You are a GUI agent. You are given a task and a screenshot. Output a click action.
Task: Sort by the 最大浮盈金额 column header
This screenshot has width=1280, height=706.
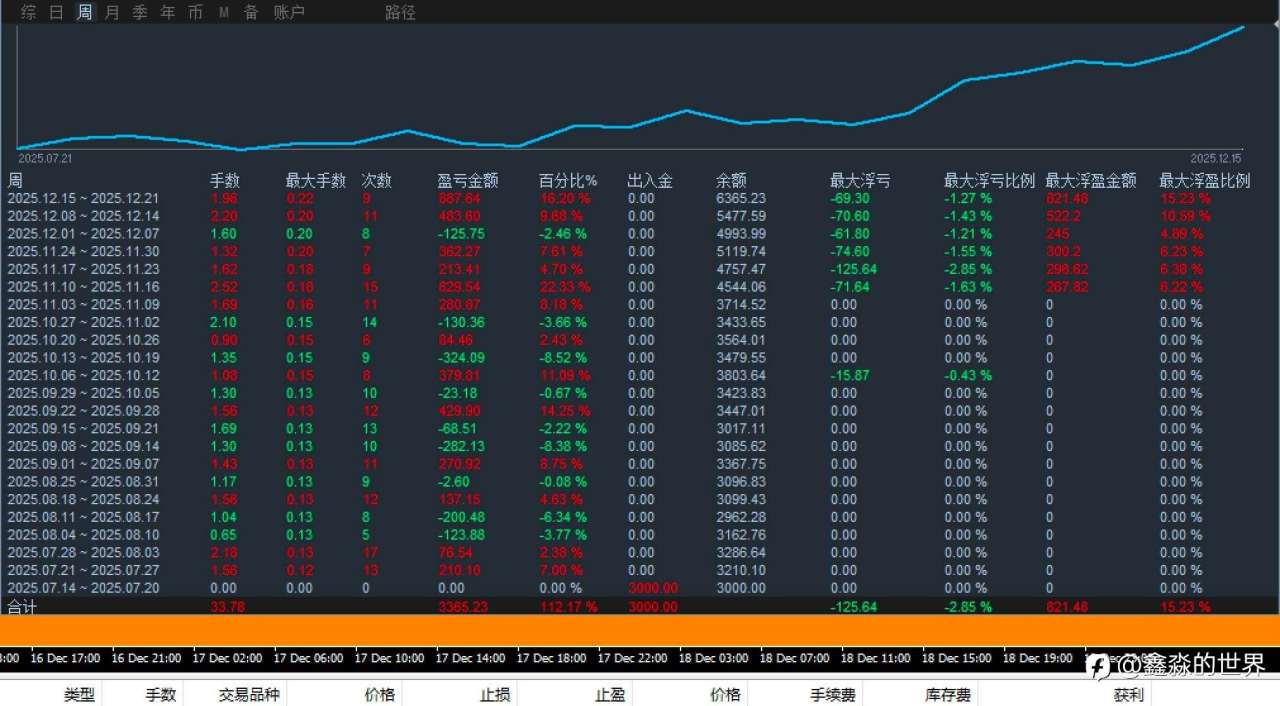[x=1091, y=181]
